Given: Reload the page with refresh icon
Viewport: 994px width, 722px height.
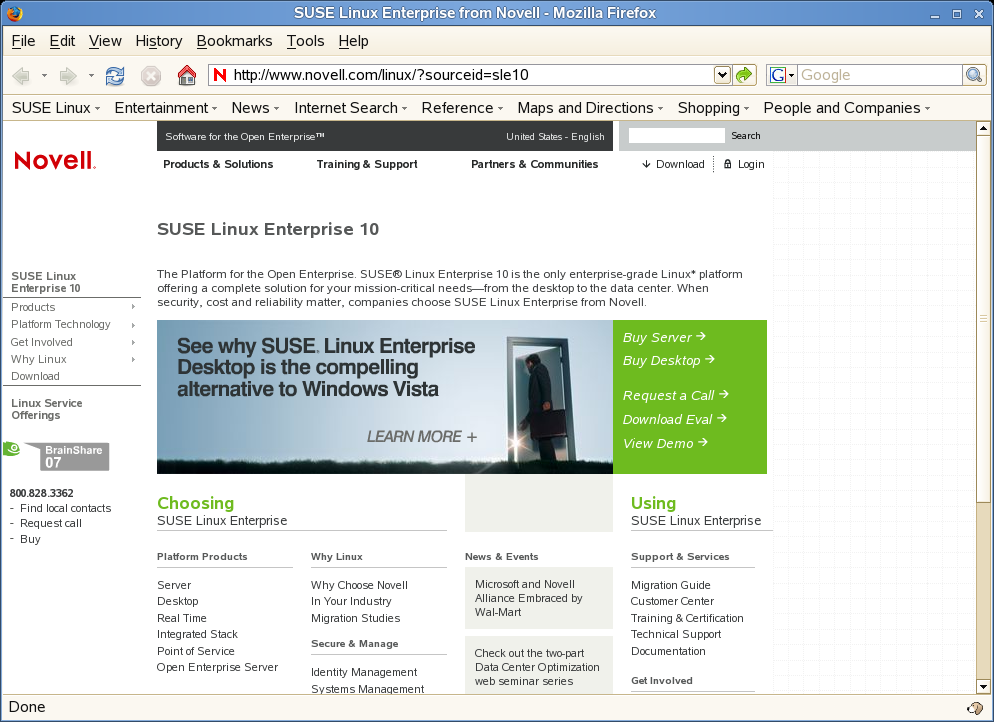Looking at the screenshot, I should [x=115, y=76].
